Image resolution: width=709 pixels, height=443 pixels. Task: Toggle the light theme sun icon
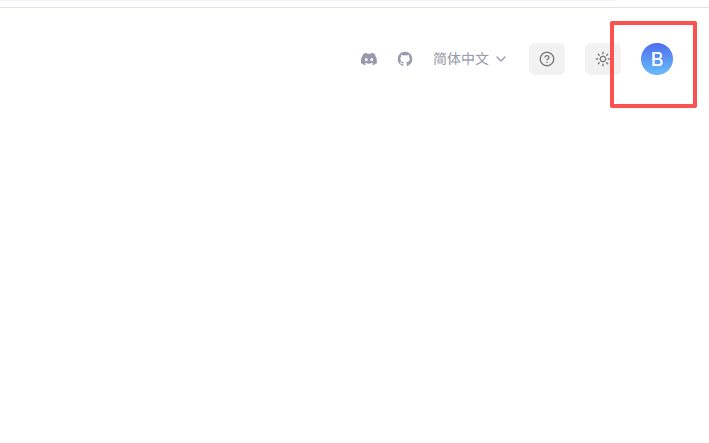coord(602,59)
